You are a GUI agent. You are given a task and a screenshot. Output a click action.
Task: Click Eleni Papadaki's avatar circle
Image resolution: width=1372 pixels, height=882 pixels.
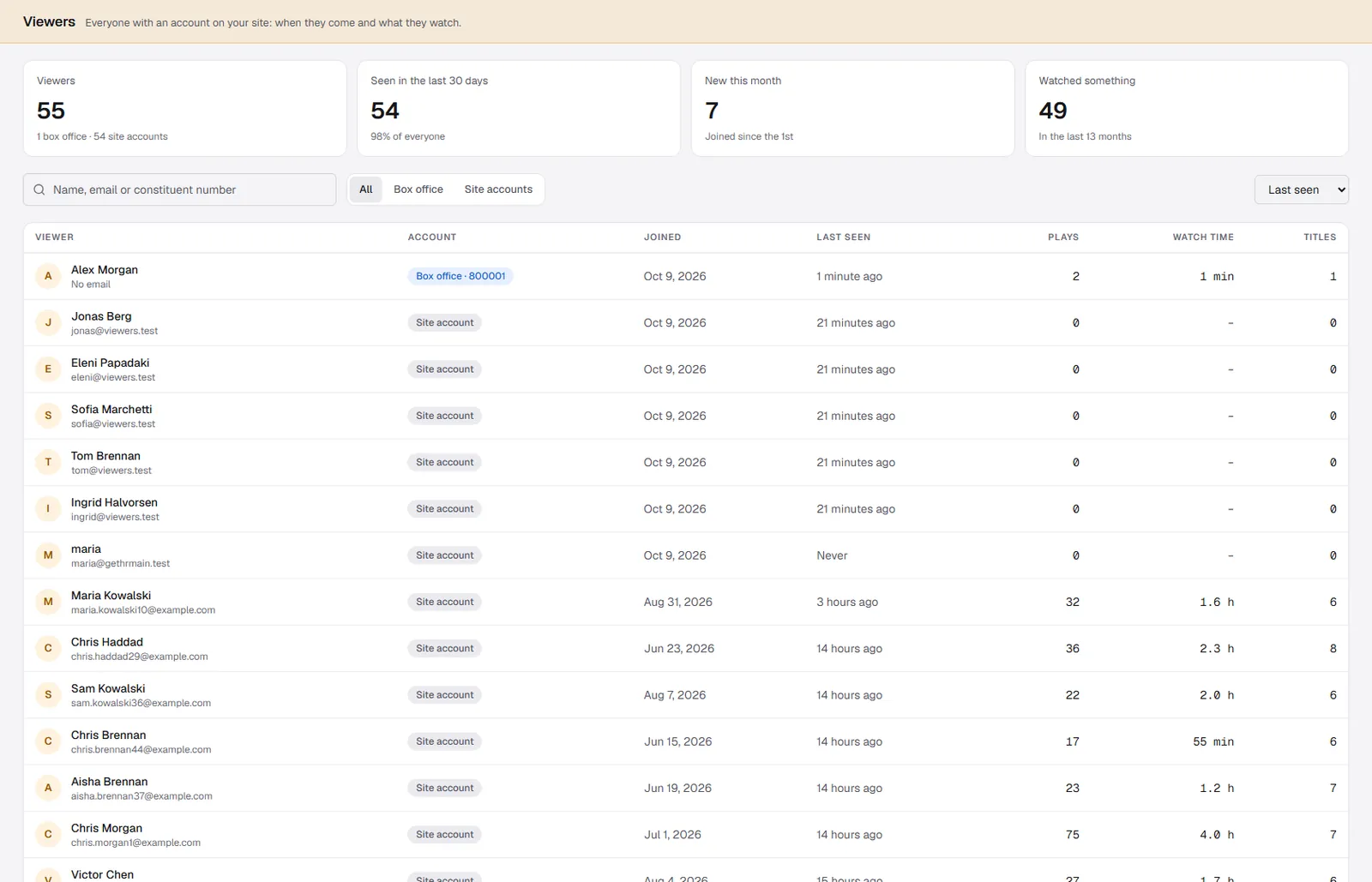(x=48, y=369)
